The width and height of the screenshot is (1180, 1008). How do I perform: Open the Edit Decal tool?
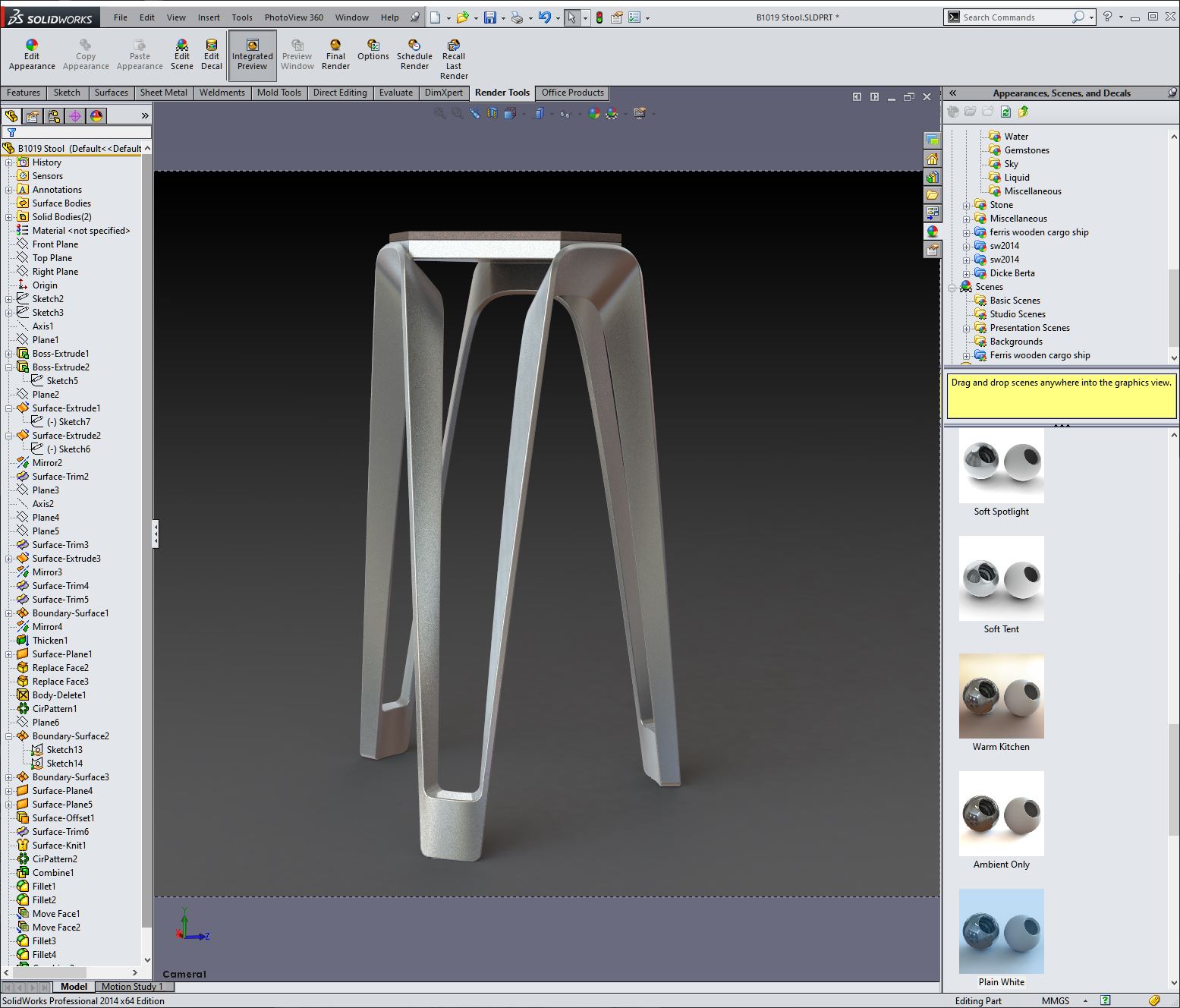click(x=212, y=55)
